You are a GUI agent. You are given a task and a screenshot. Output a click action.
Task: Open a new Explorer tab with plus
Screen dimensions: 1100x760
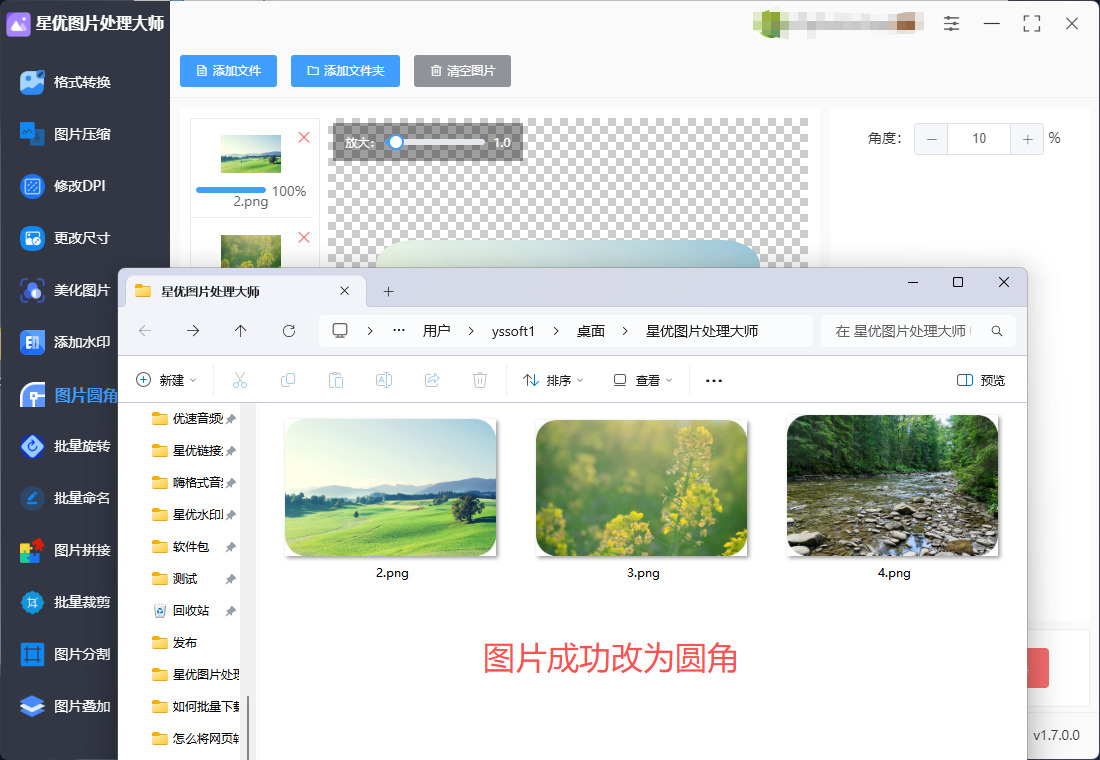388,291
